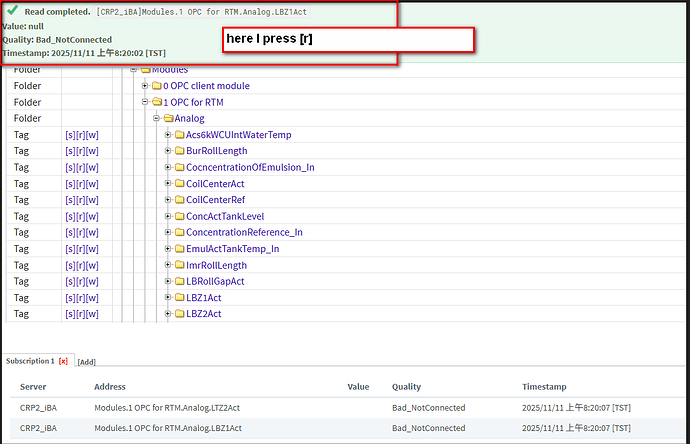Click Bad_NotConnected quality in the LTZ2Act subscription row

point(429,408)
